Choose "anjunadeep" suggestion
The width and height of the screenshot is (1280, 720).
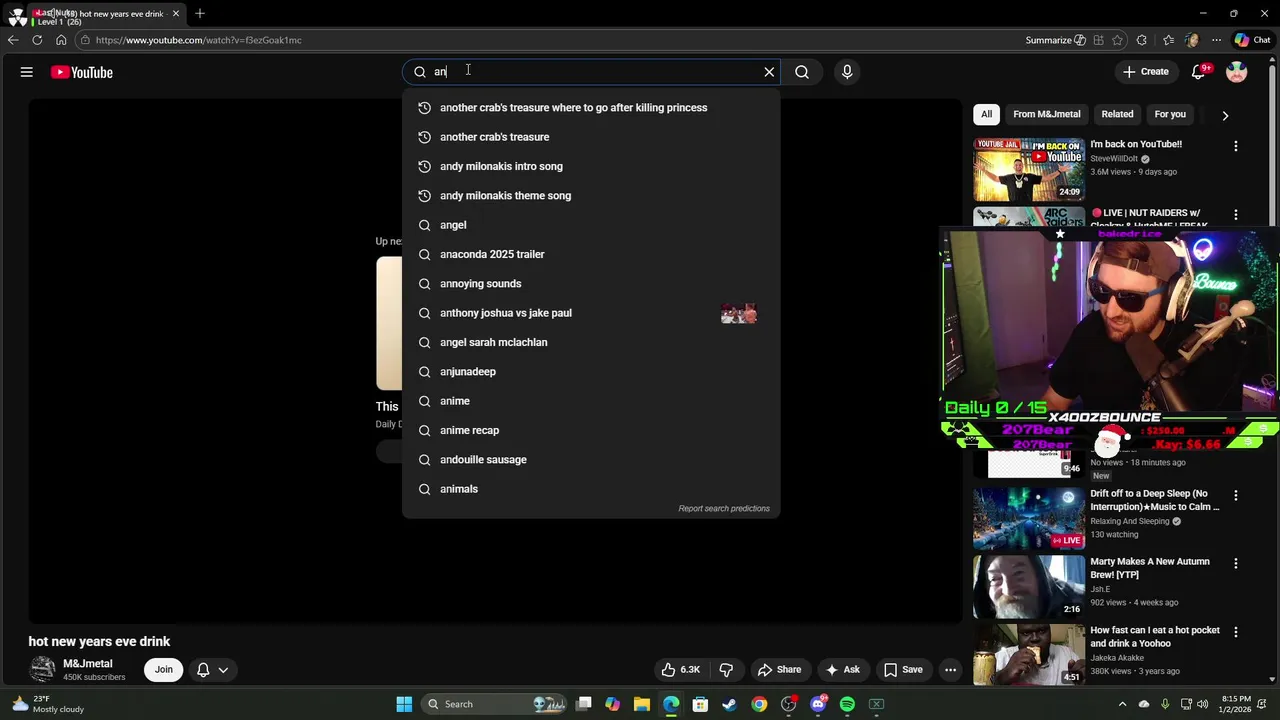590,372
